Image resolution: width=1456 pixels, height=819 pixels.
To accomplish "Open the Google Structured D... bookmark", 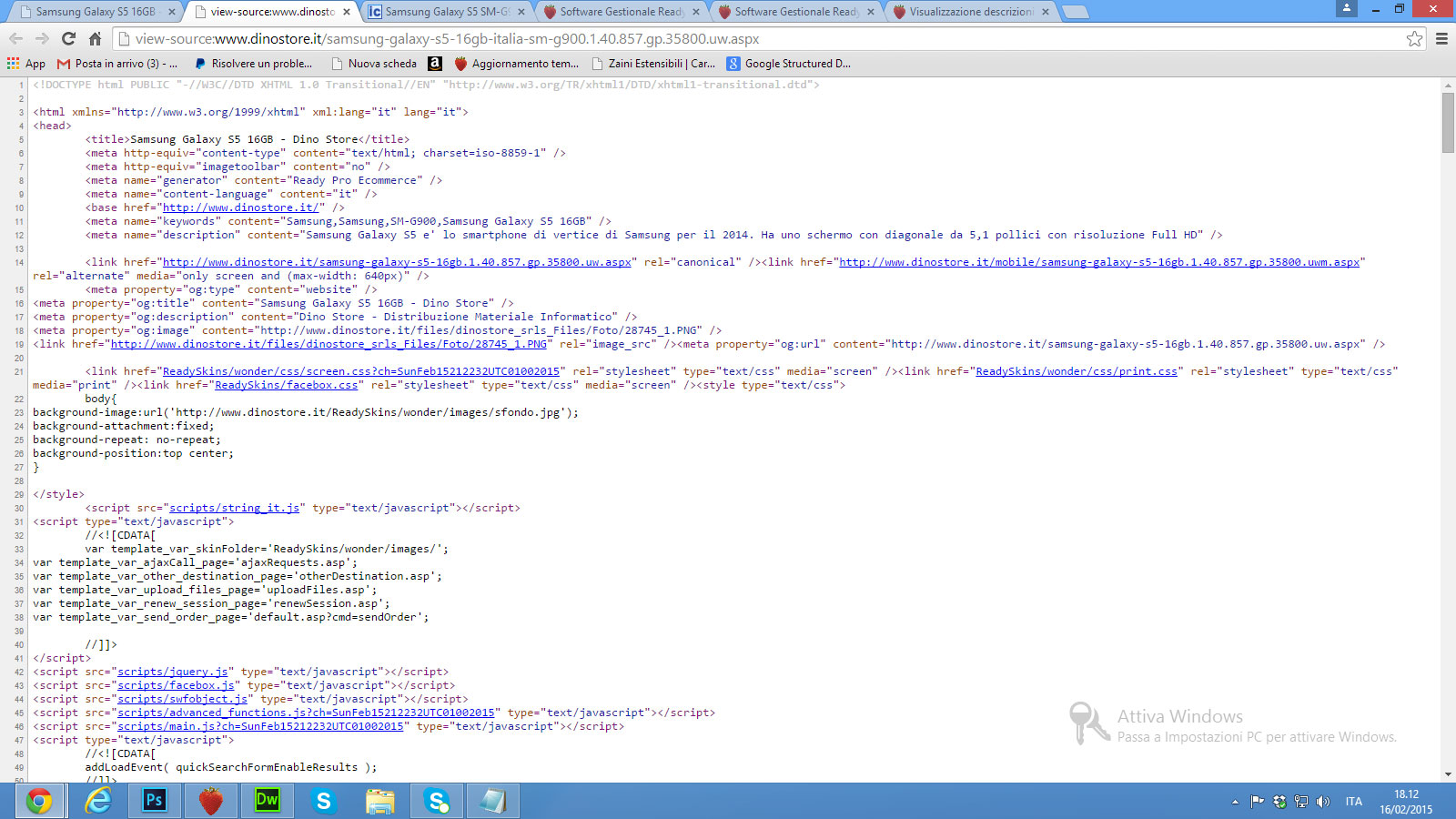I will [x=788, y=64].
